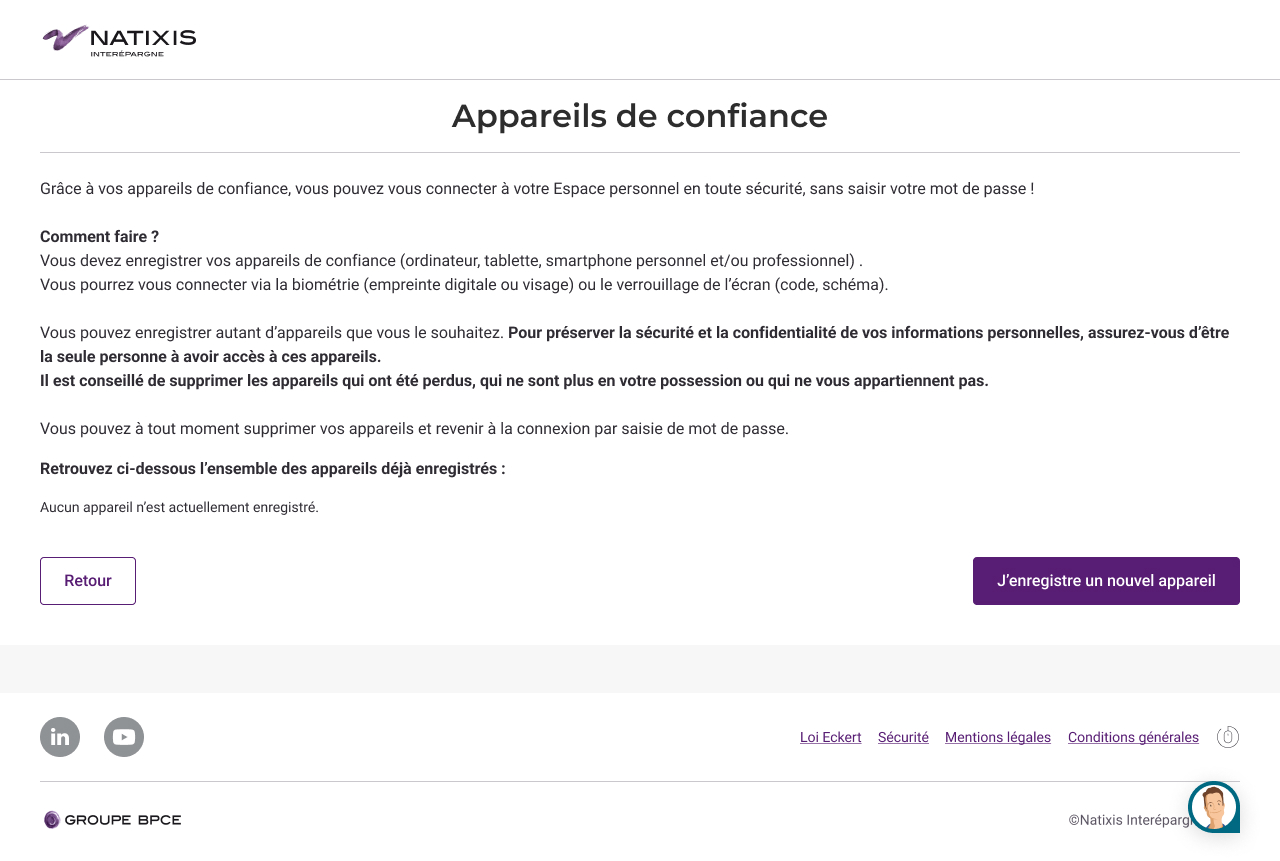This screenshot has height=861, width=1280.
Task: Visit the Sécurité footer entry
Action: (x=903, y=737)
